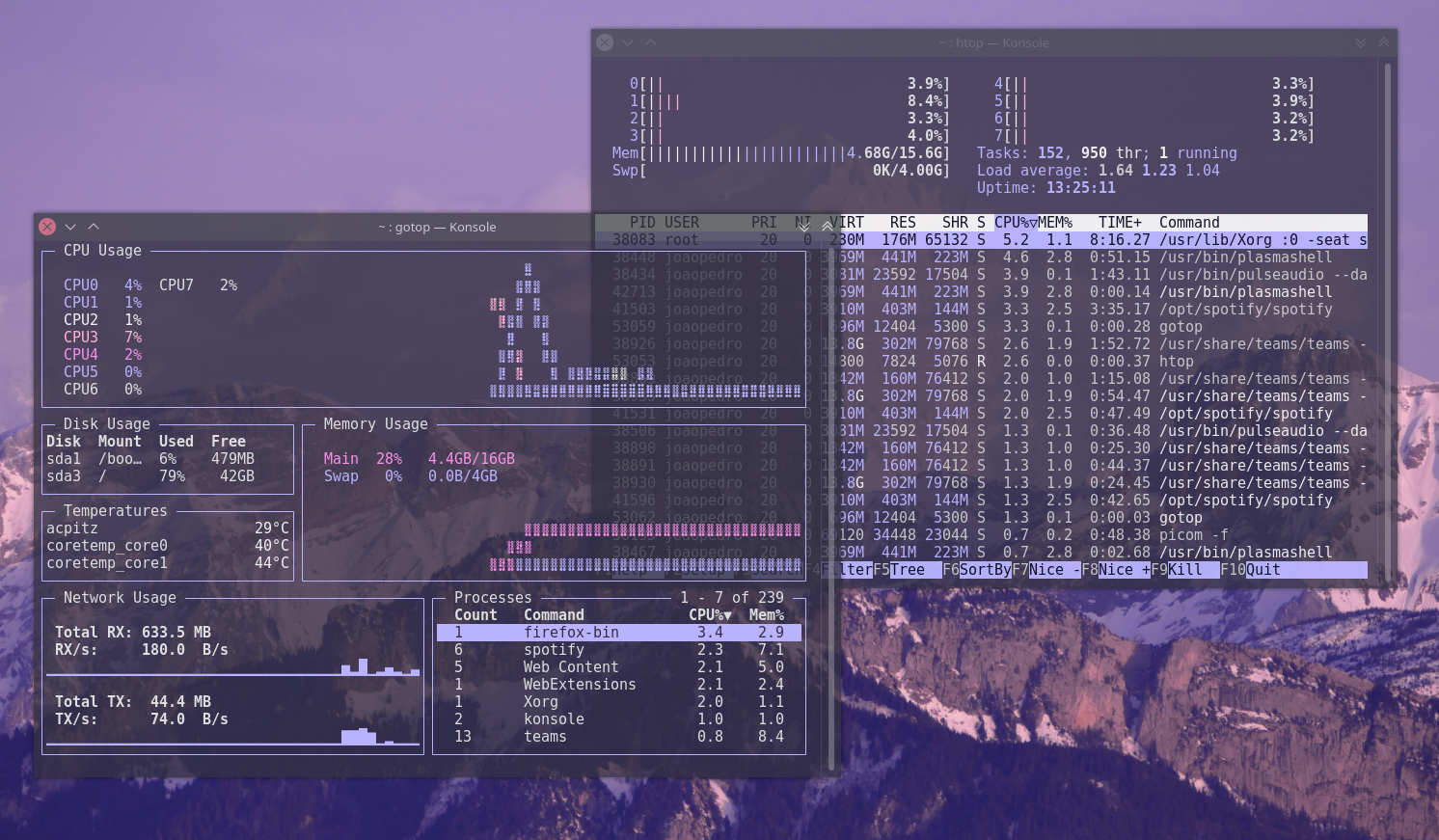Select picom -f process row in htop

(981, 535)
